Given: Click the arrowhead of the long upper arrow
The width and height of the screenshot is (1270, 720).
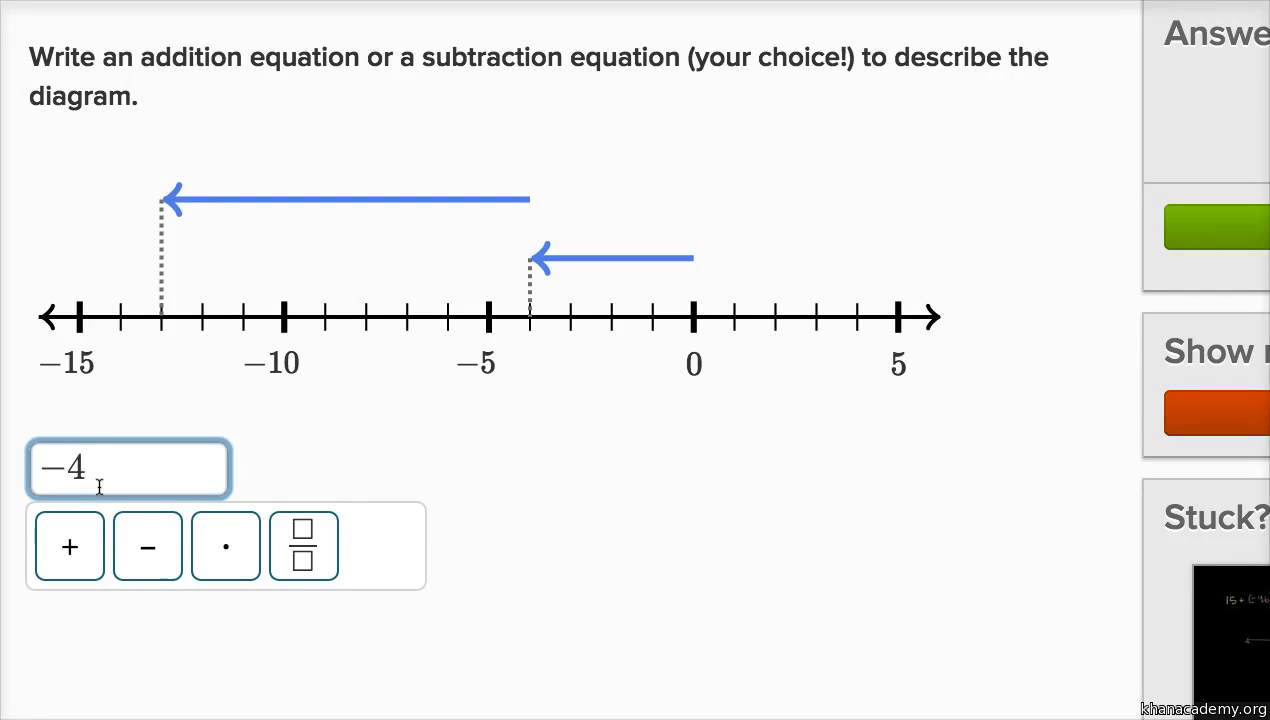Looking at the screenshot, I should point(171,199).
